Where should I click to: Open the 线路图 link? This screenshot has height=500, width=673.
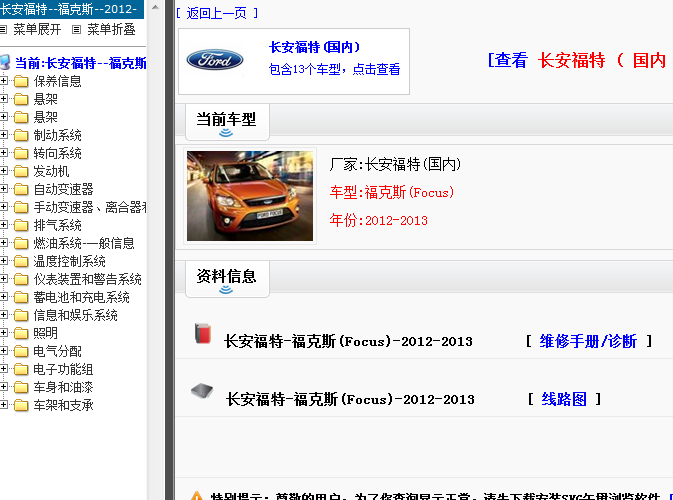tap(564, 399)
